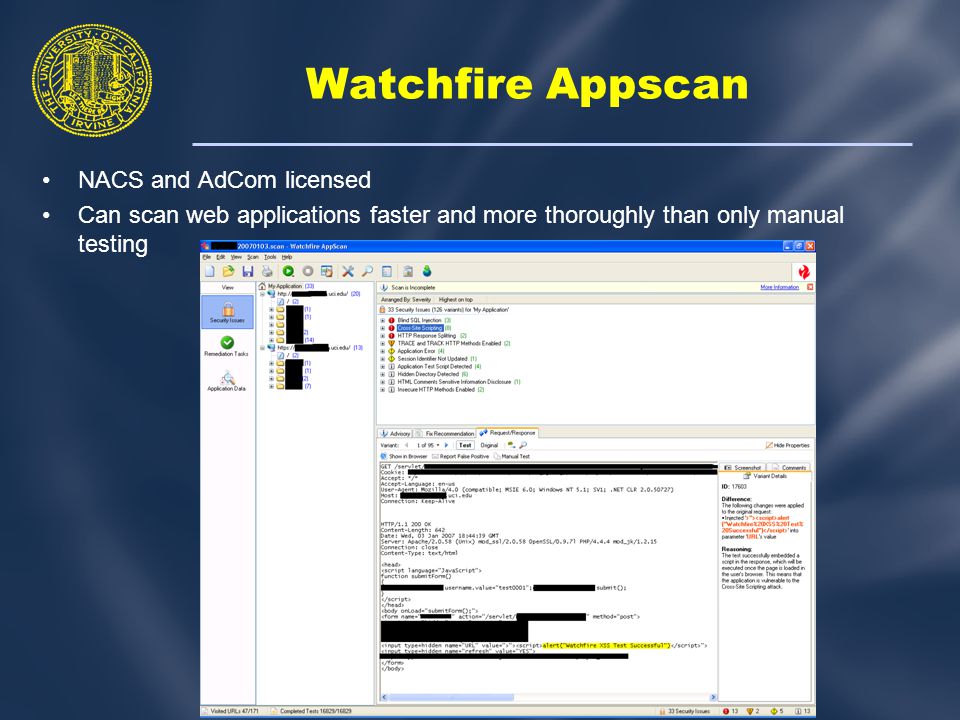The width and height of the screenshot is (960, 720).
Task: Click red high-severity count in status bar
Action: coord(730,711)
